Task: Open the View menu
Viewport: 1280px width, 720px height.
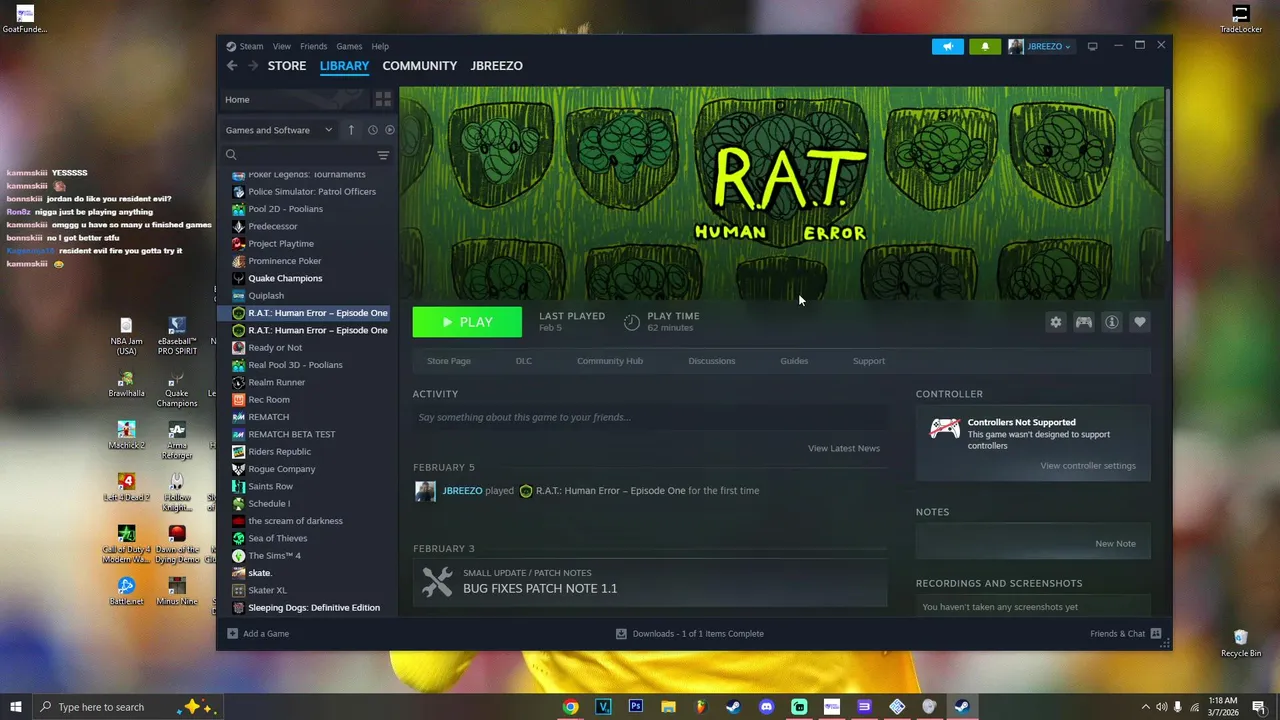Action: [x=282, y=46]
